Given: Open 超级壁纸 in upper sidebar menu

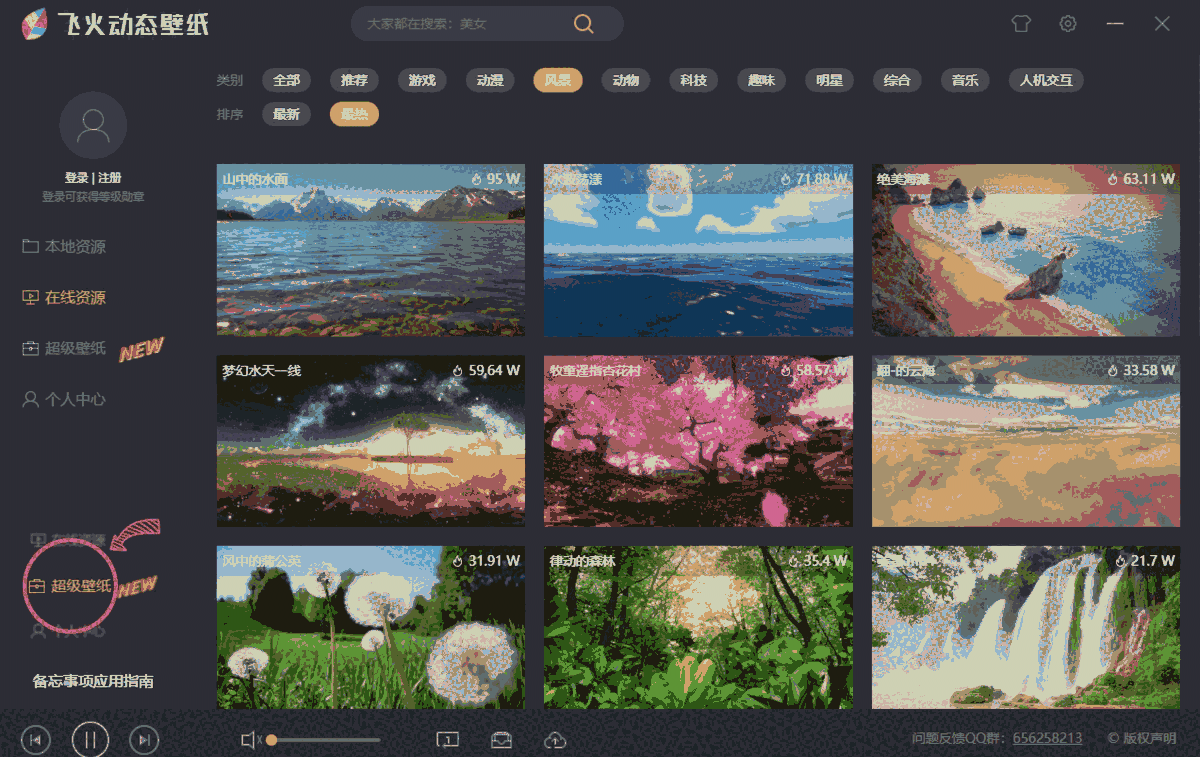Looking at the screenshot, I should tap(64, 348).
